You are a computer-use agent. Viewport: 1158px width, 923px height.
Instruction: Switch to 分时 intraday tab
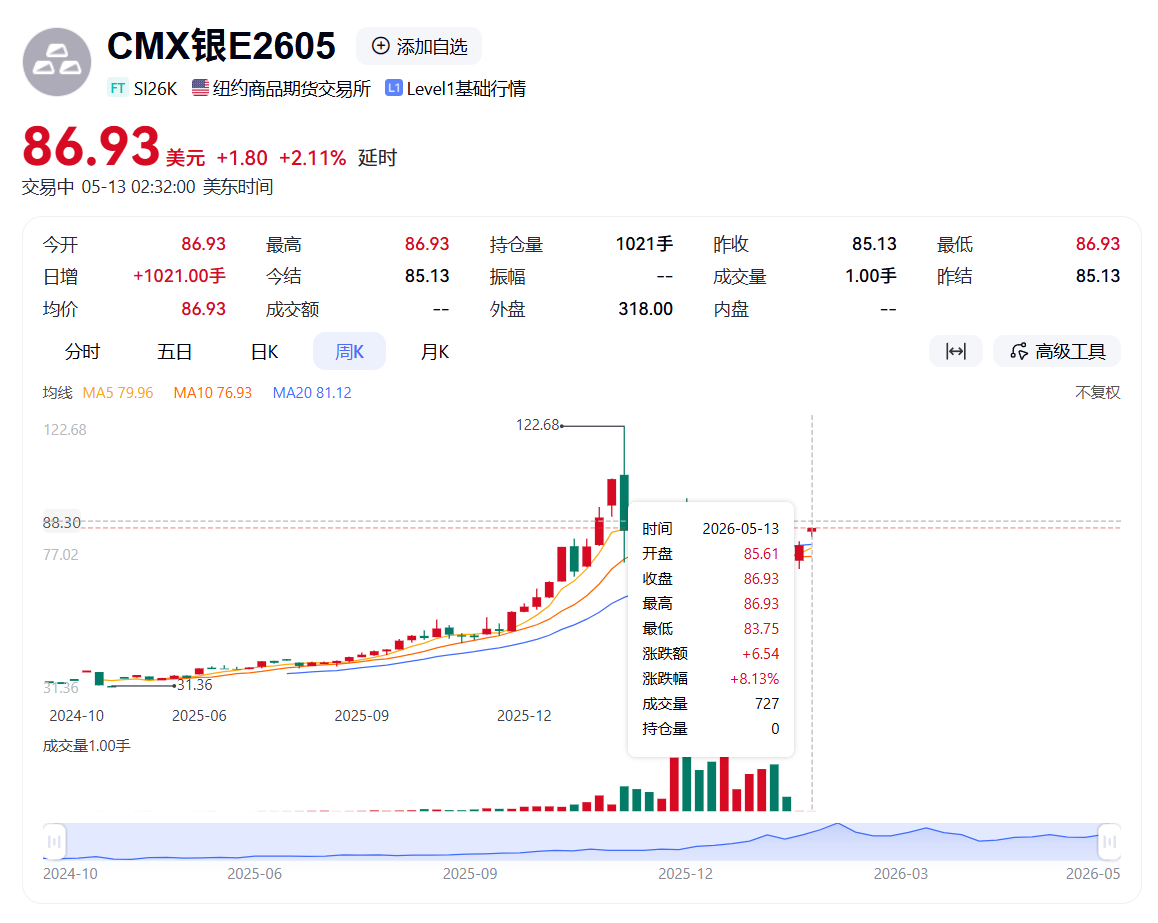[x=82, y=351]
